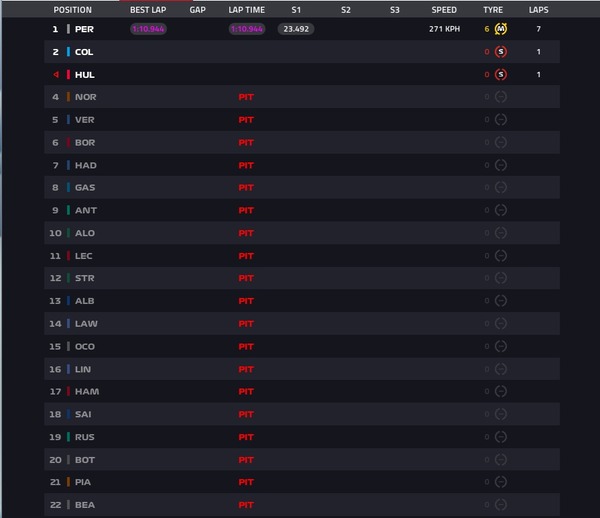Select the PIA driver row
This screenshot has height=518, width=600.
[x=302, y=482]
